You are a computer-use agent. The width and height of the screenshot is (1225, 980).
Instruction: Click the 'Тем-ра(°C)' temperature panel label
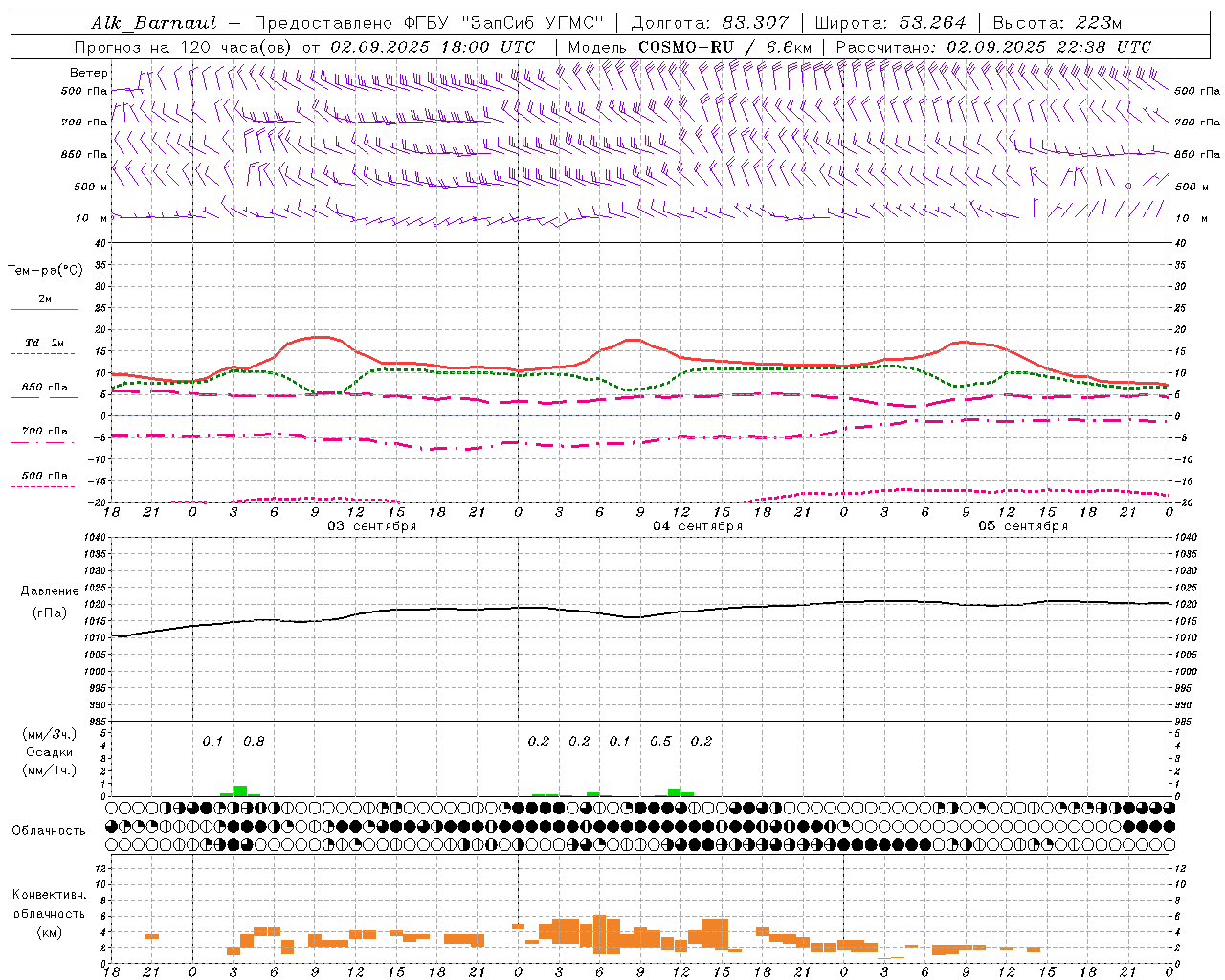(x=45, y=271)
